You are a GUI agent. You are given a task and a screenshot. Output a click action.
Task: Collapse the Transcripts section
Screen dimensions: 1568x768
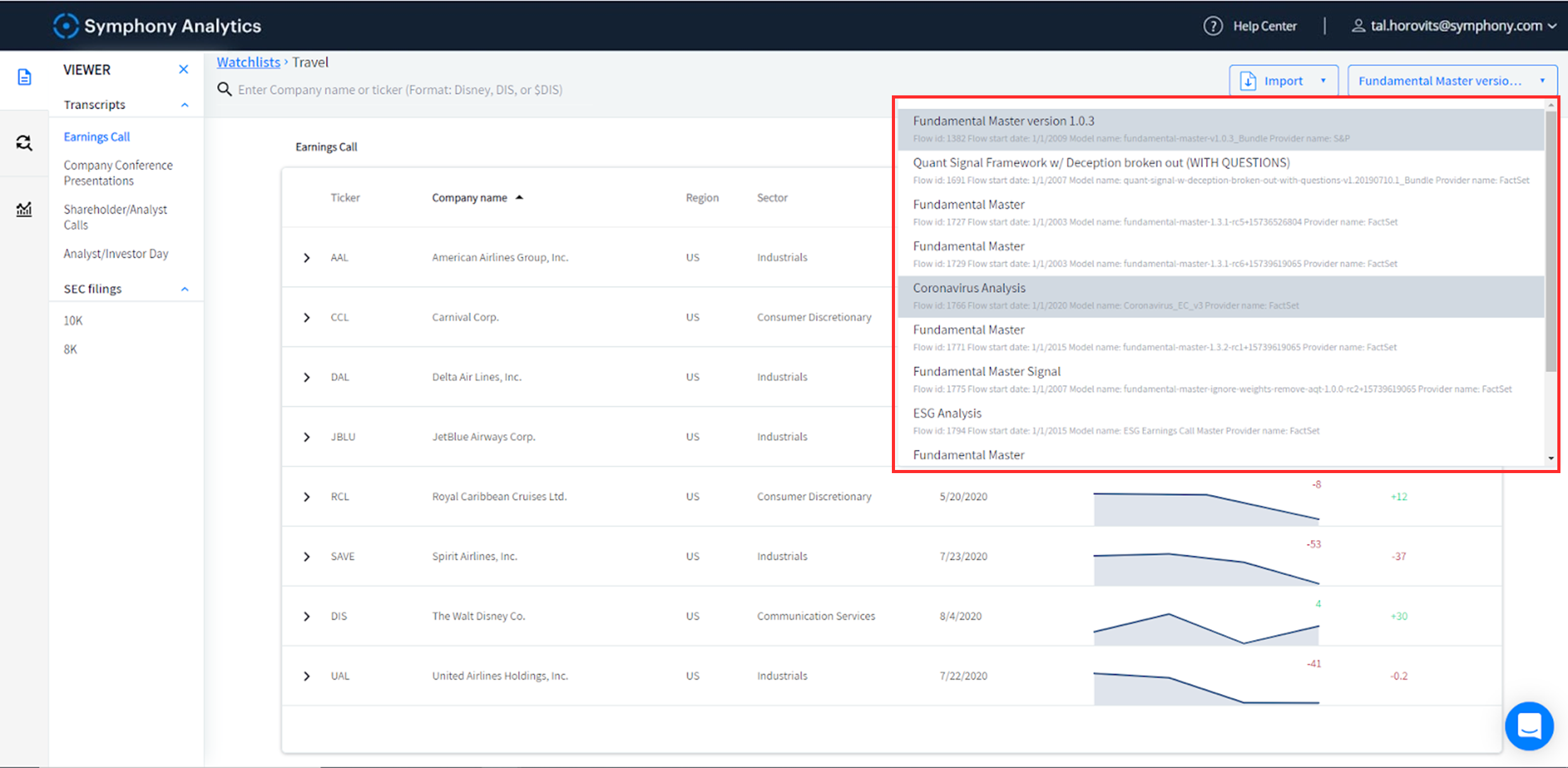pyautogui.click(x=184, y=105)
